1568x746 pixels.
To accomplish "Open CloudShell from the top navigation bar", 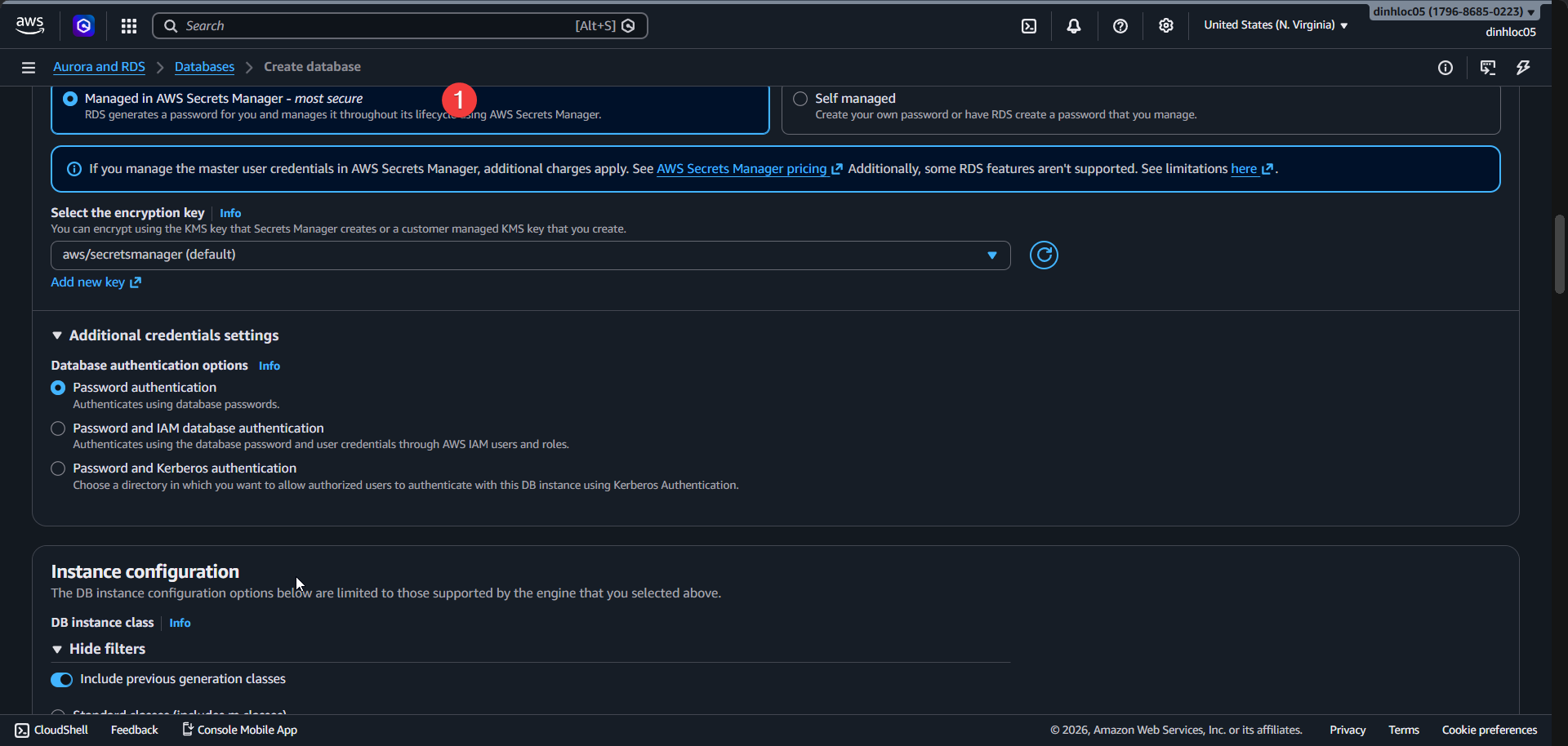I will 1027,25.
